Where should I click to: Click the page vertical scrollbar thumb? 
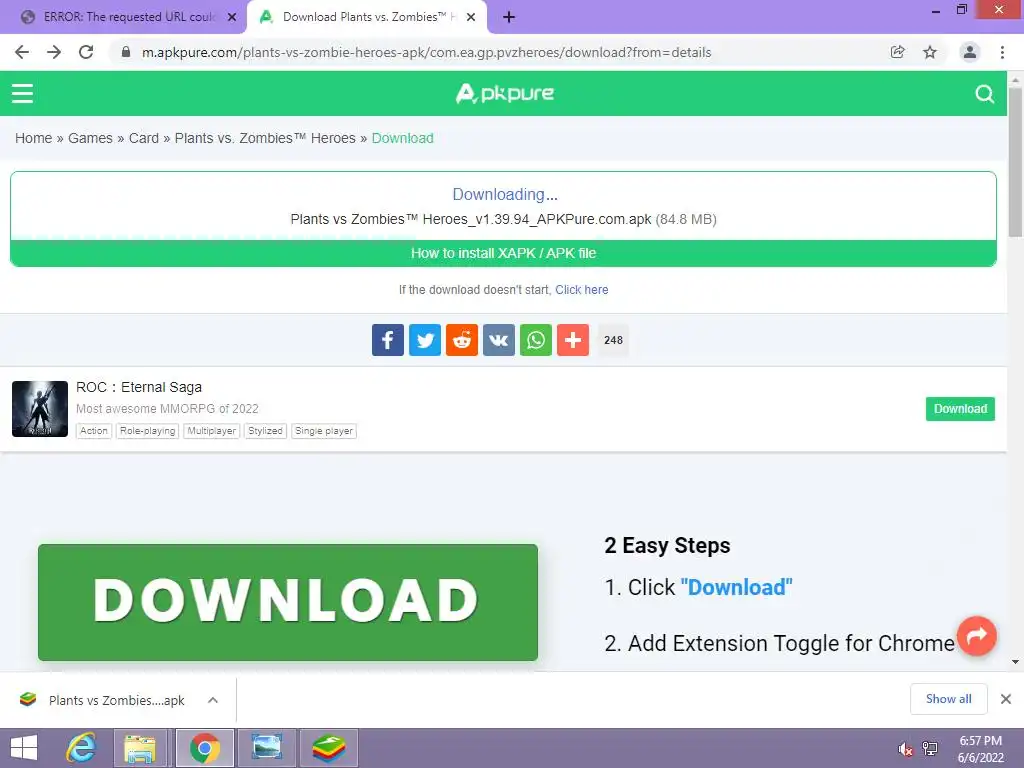tap(1015, 163)
